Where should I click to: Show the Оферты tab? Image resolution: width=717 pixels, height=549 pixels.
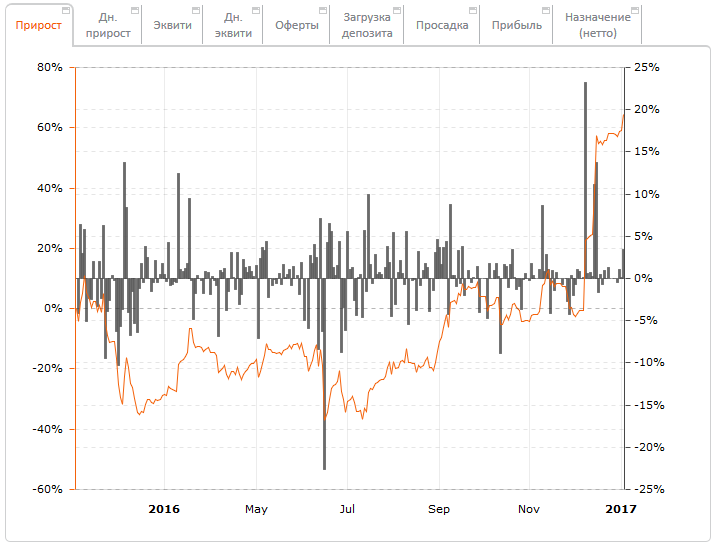pyautogui.click(x=297, y=25)
